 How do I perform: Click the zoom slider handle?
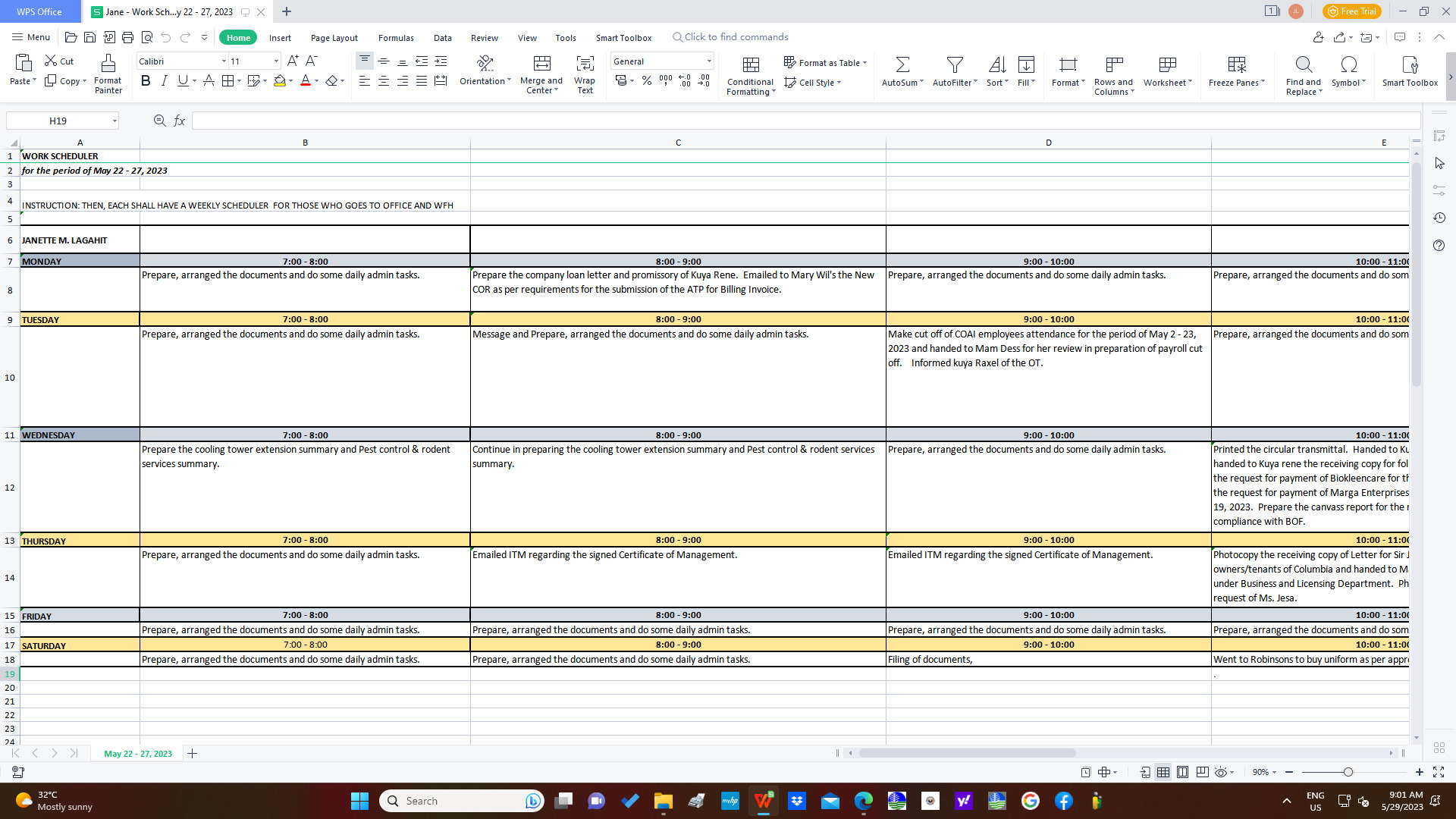(x=1348, y=772)
